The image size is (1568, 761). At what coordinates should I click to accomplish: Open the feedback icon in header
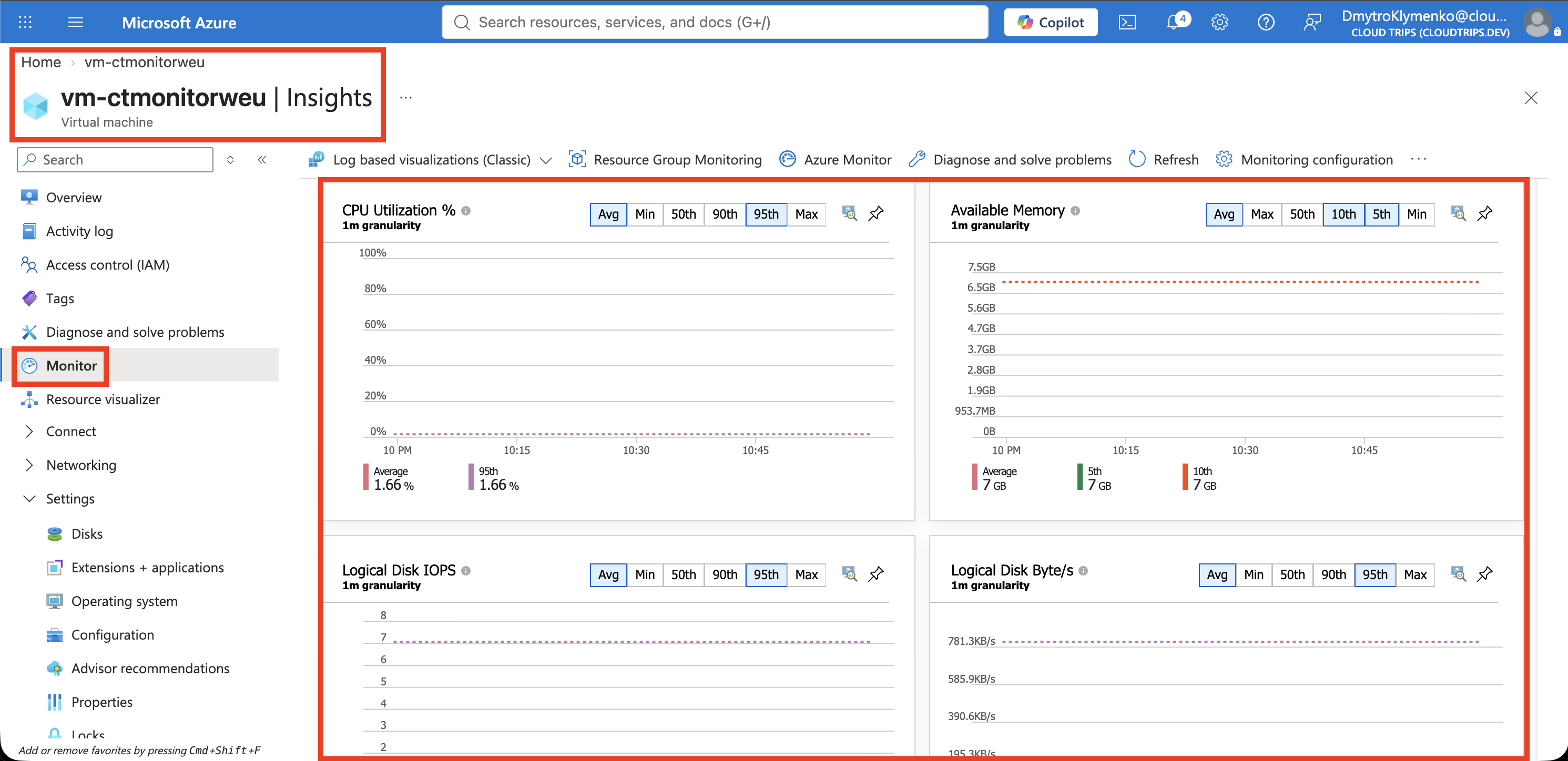[1312, 23]
